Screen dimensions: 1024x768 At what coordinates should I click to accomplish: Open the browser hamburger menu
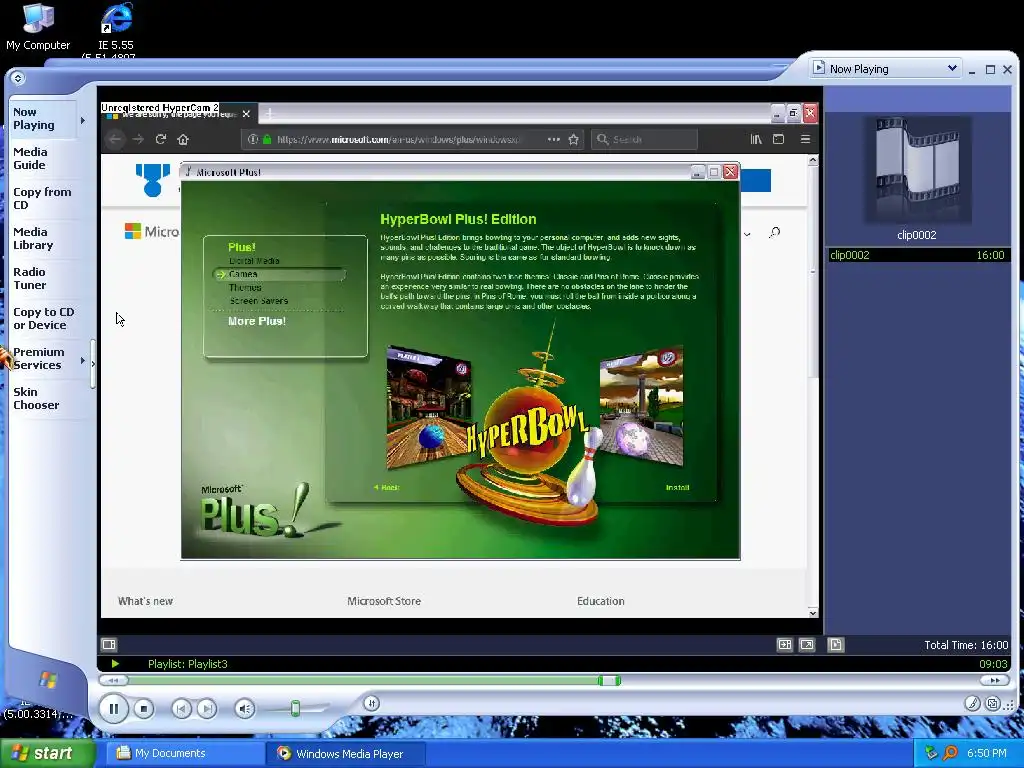(805, 139)
